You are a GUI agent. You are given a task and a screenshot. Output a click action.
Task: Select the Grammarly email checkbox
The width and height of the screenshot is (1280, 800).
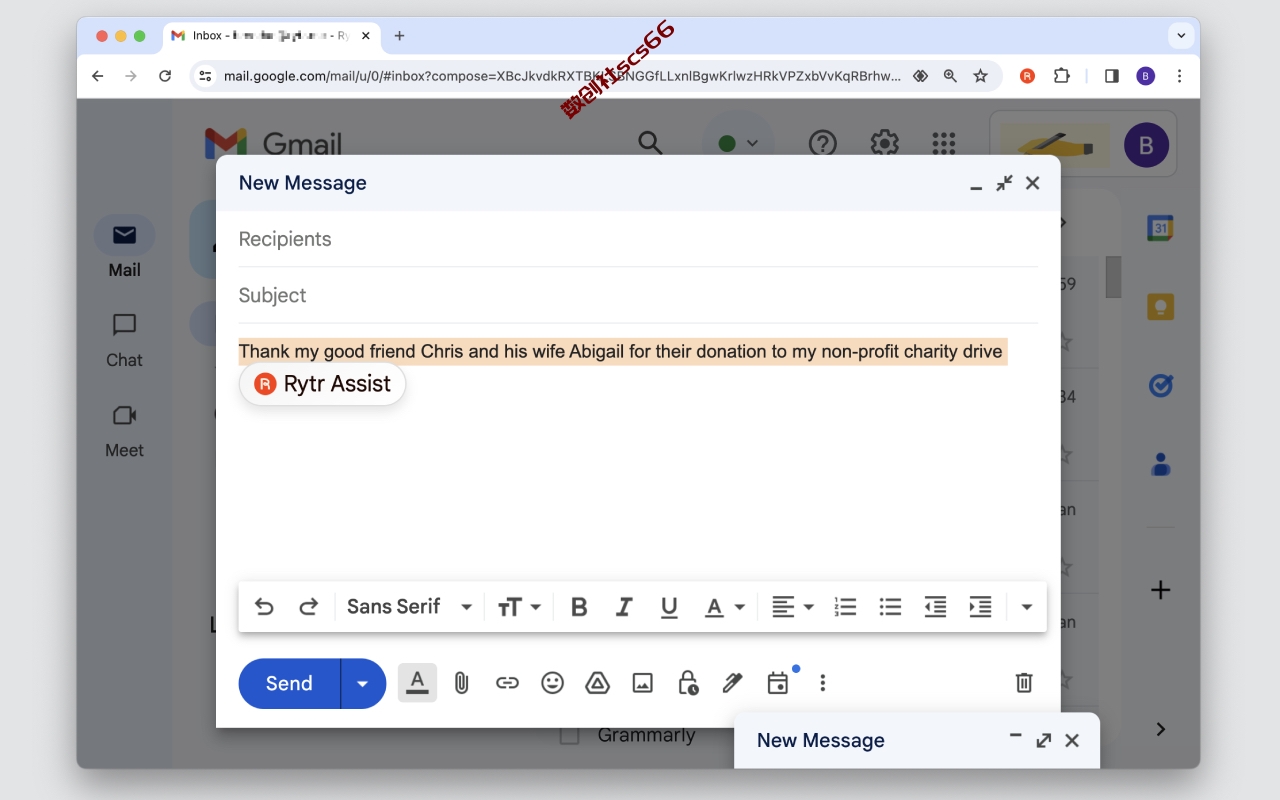[x=569, y=735]
